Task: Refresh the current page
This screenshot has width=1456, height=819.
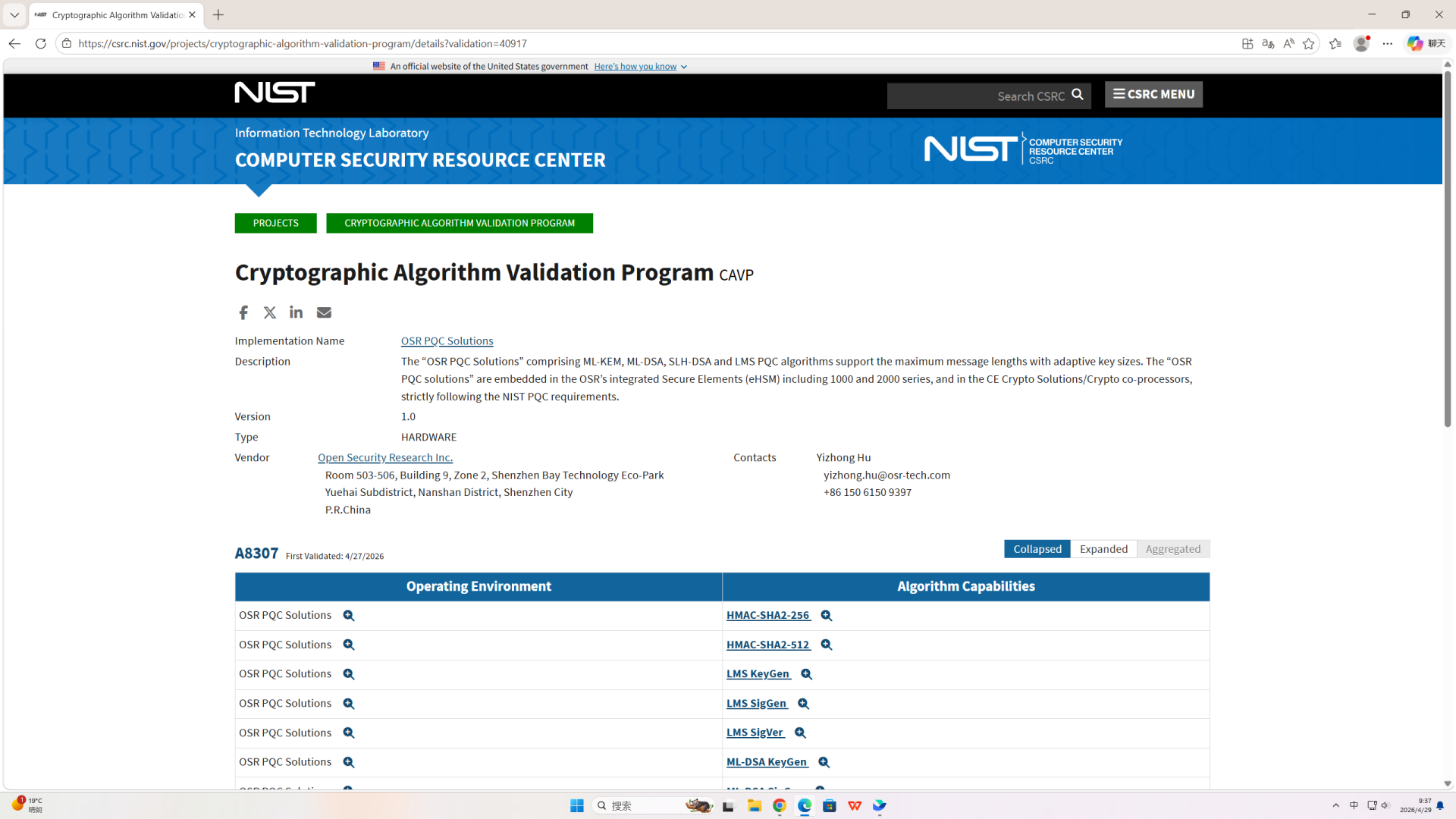Action: (41, 43)
